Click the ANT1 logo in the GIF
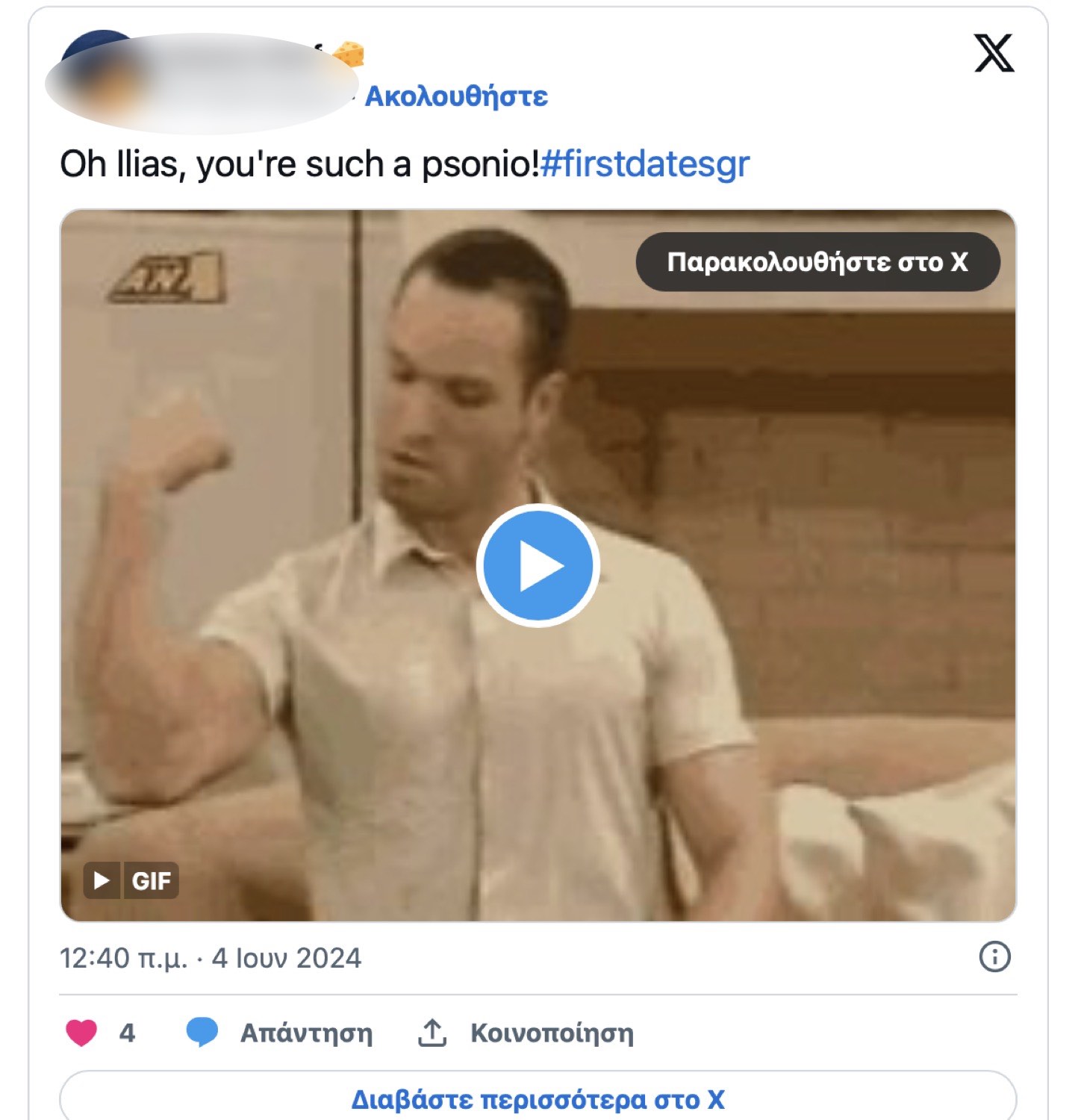 [166, 278]
